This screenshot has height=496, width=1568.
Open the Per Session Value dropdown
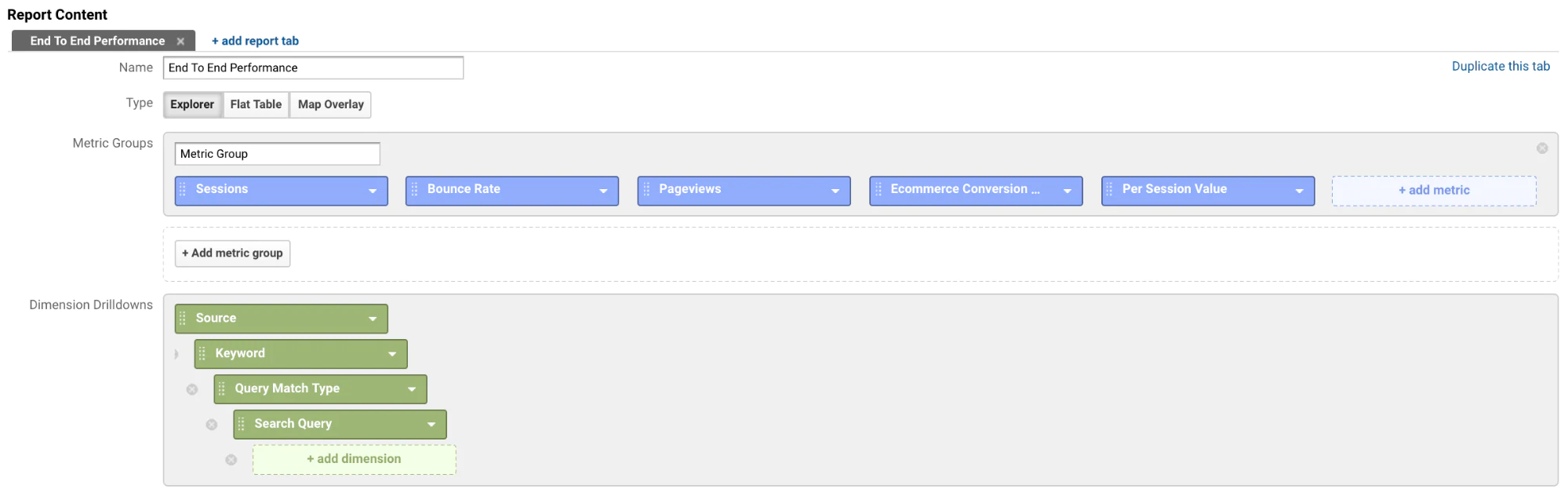tap(1299, 191)
